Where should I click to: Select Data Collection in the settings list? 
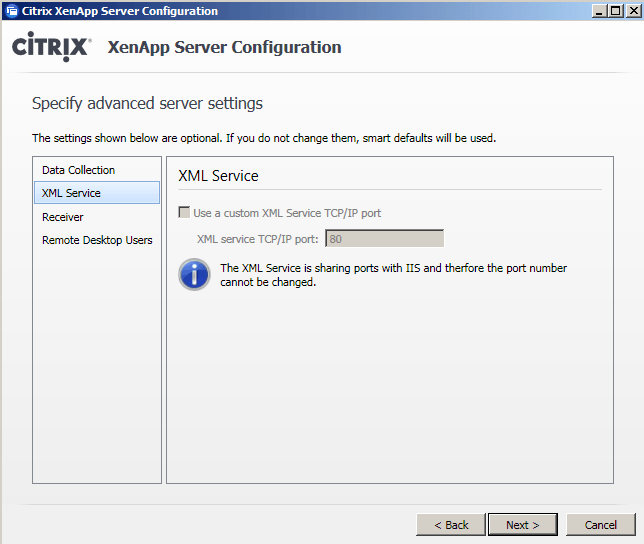tap(78, 170)
